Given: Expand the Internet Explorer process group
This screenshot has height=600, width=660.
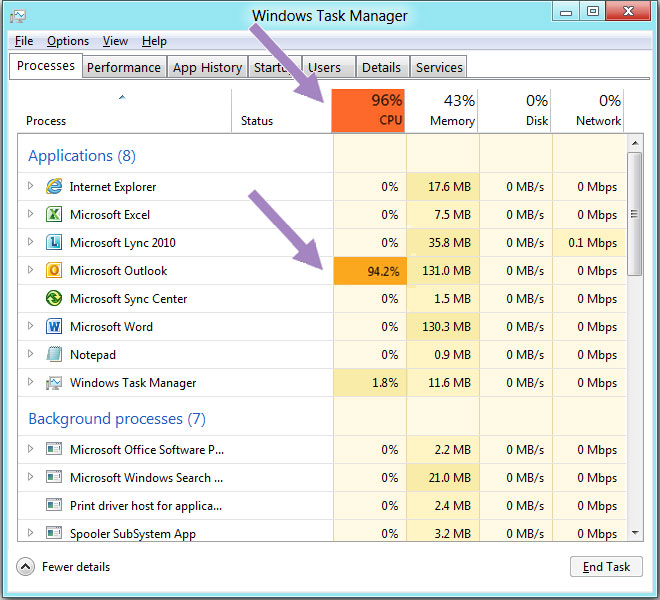Looking at the screenshot, I should (x=31, y=187).
